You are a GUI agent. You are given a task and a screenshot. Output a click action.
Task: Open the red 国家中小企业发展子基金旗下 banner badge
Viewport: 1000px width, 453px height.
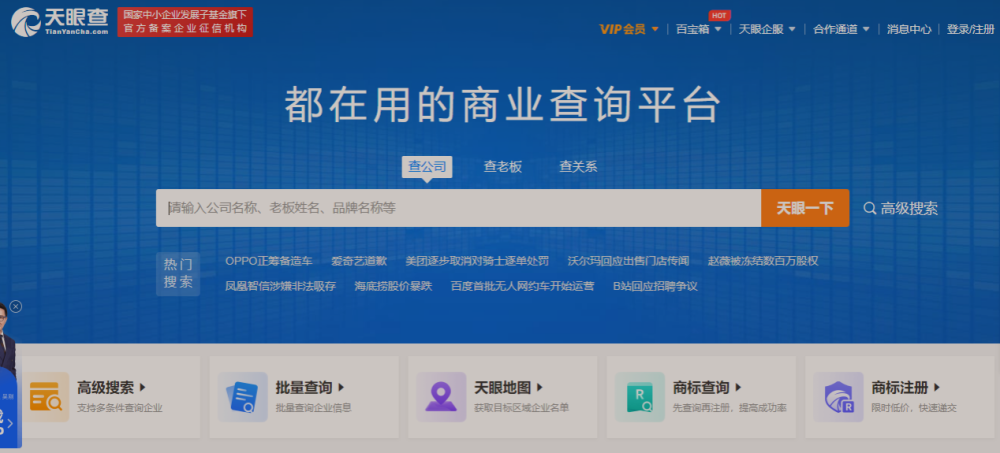point(185,22)
